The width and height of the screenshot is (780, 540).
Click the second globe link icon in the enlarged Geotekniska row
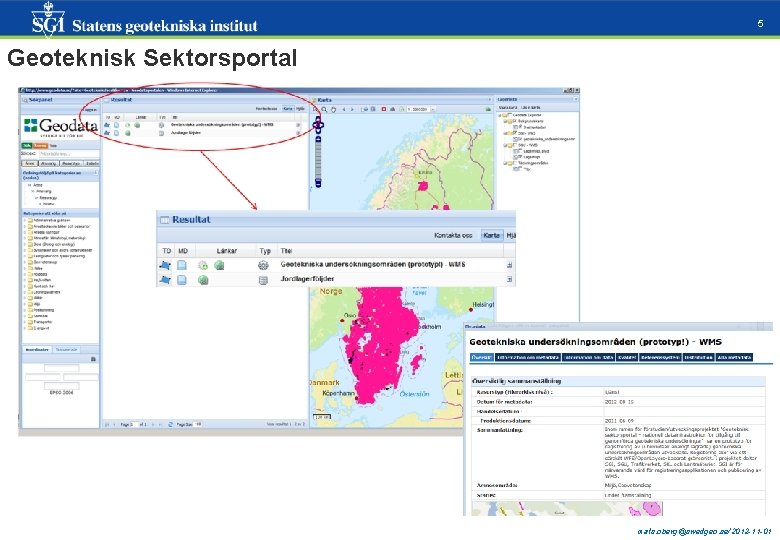coord(219,266)
